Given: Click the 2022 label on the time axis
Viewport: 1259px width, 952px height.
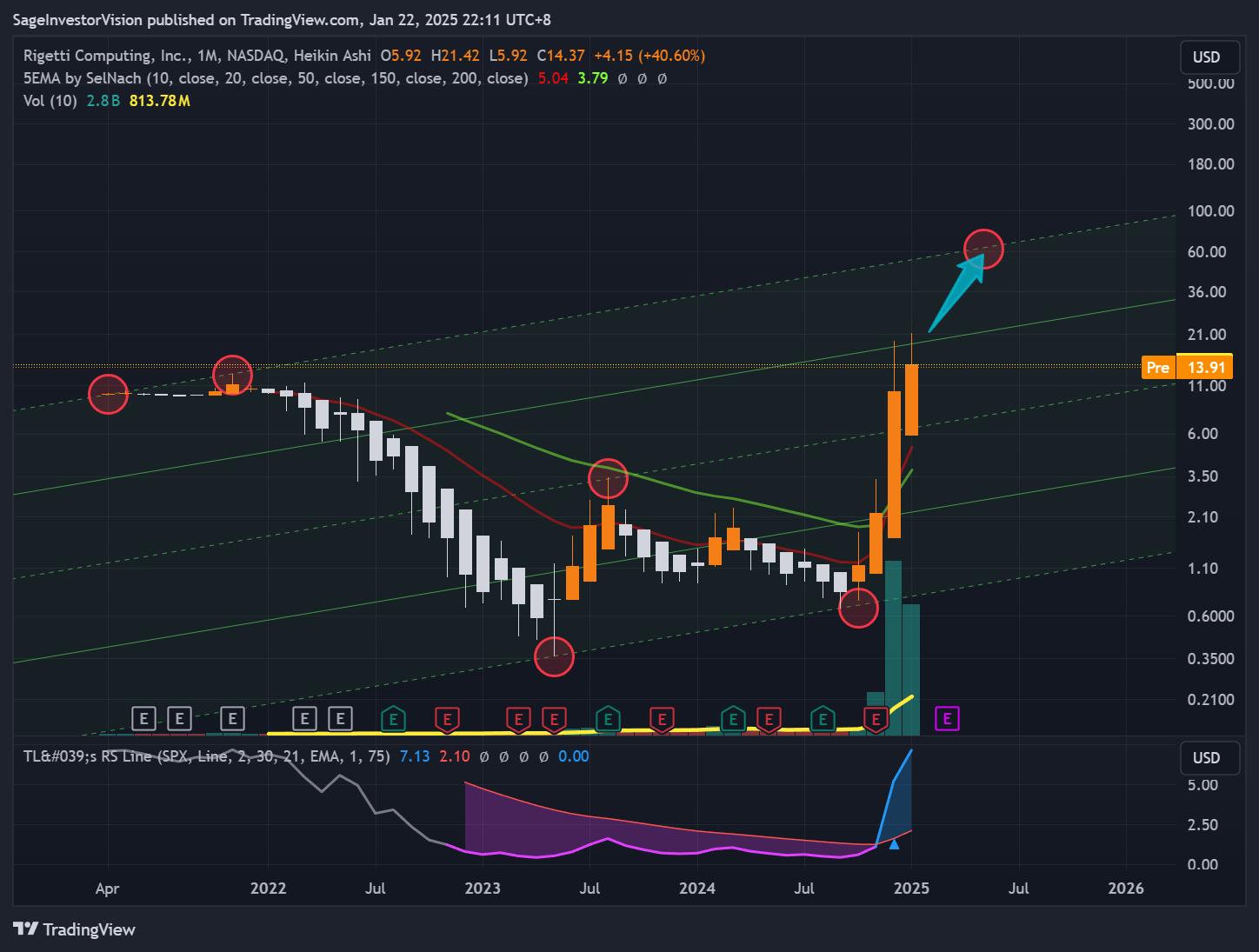Looking at the screenshot, I should [268, 889].
